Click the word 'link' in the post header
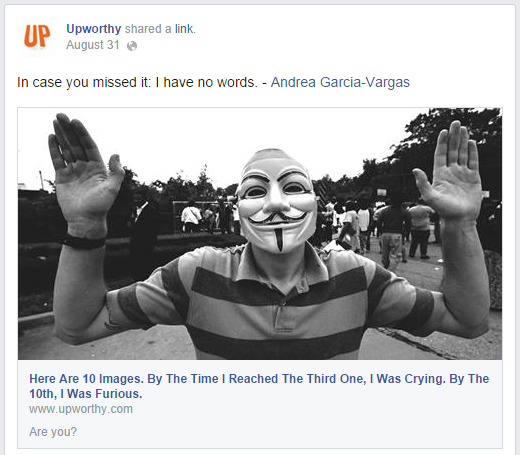Screen dimensions: 520x455 click(x=184, y=29)
